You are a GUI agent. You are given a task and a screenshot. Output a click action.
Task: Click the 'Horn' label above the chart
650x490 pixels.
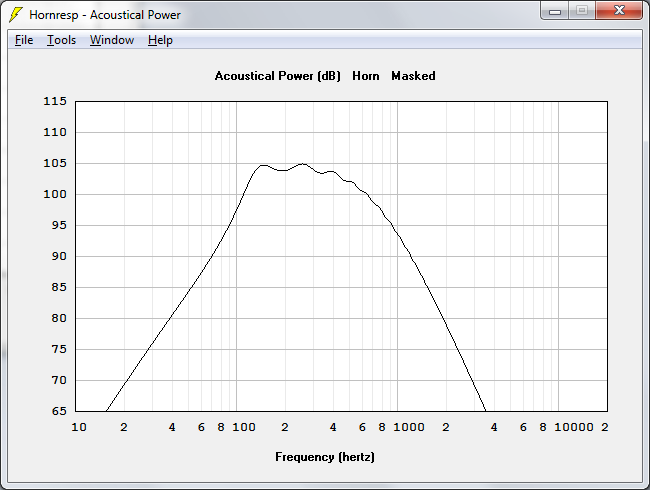pos(366,76)
